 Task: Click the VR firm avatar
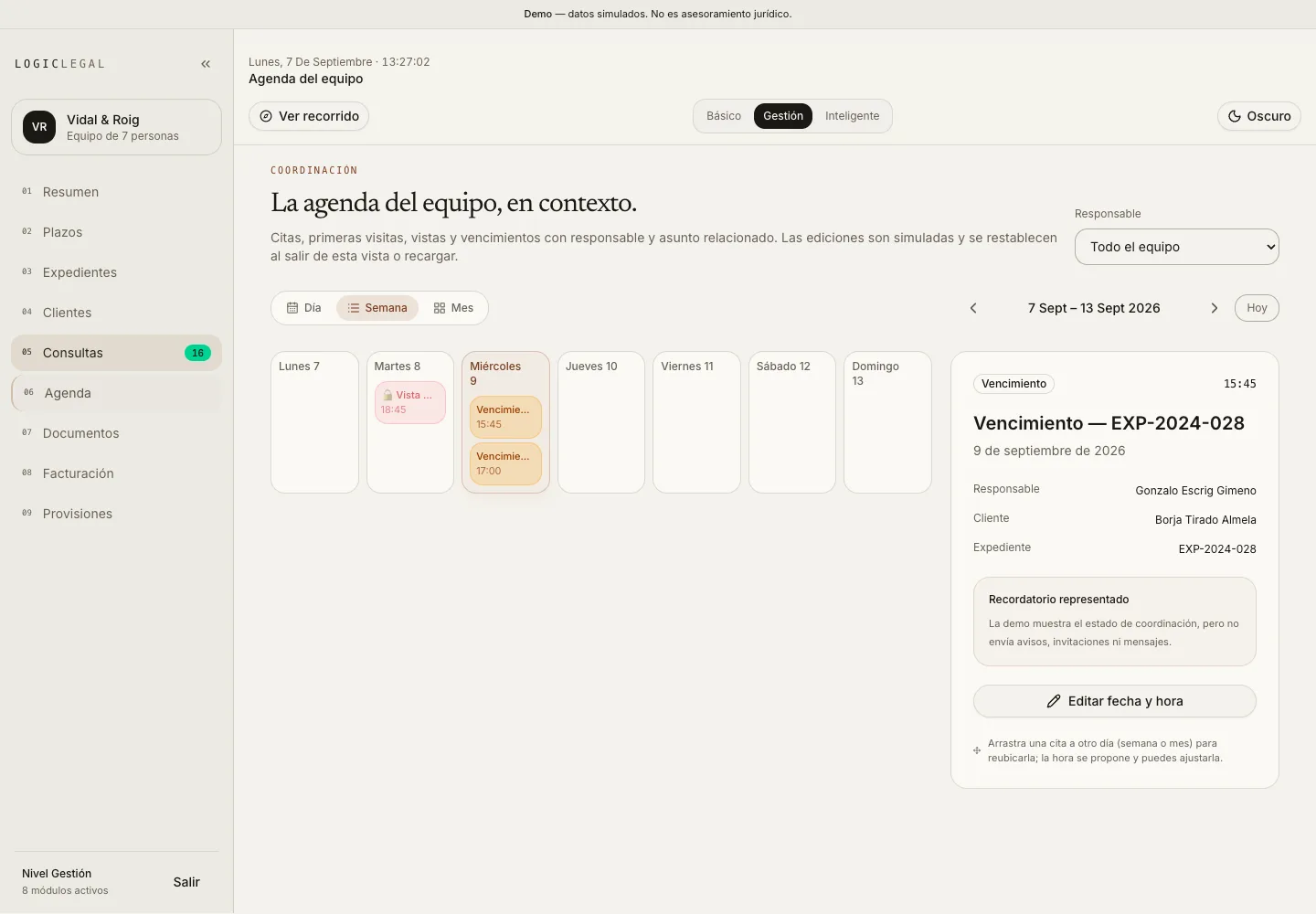[39, 127]
